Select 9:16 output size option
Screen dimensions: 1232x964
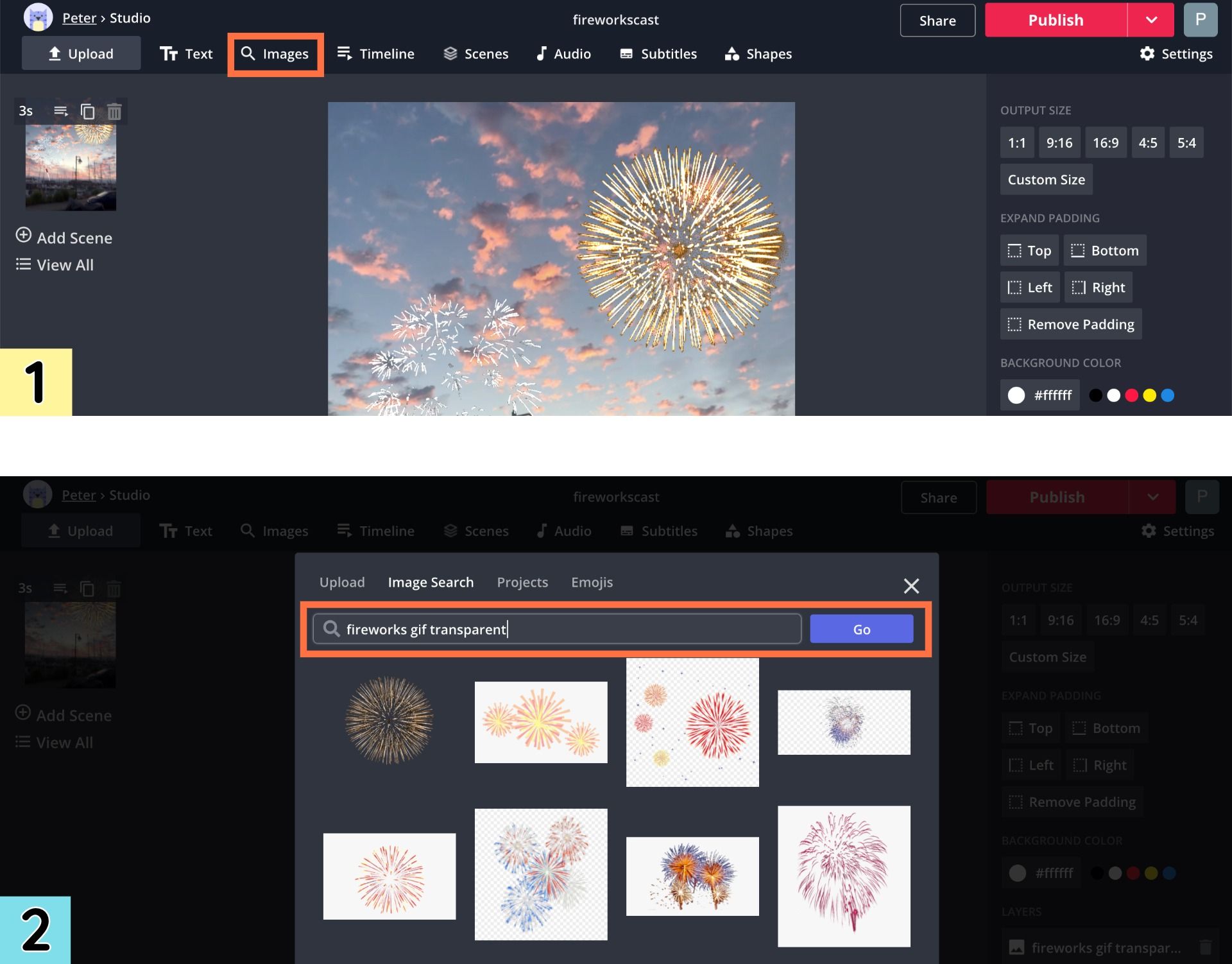click(1059, 143)
